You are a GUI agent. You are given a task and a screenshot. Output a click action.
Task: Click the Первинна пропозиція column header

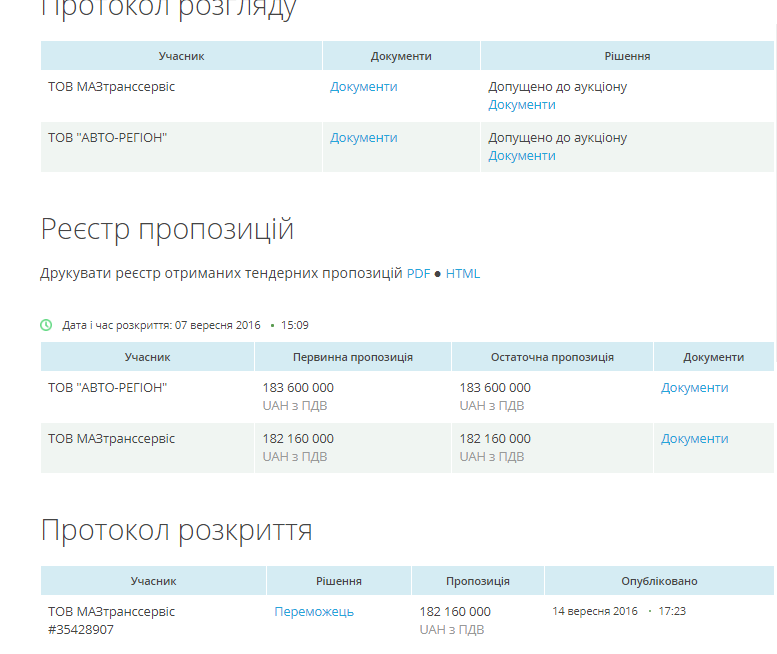[x=352, y=357]
